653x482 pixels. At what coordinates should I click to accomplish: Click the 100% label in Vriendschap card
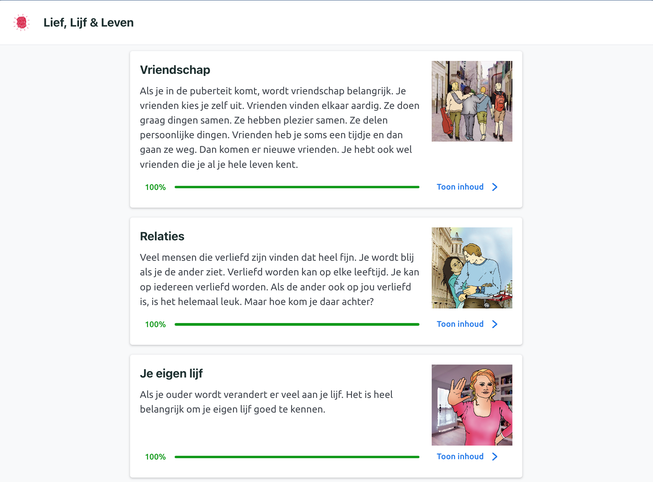(155, 187)
